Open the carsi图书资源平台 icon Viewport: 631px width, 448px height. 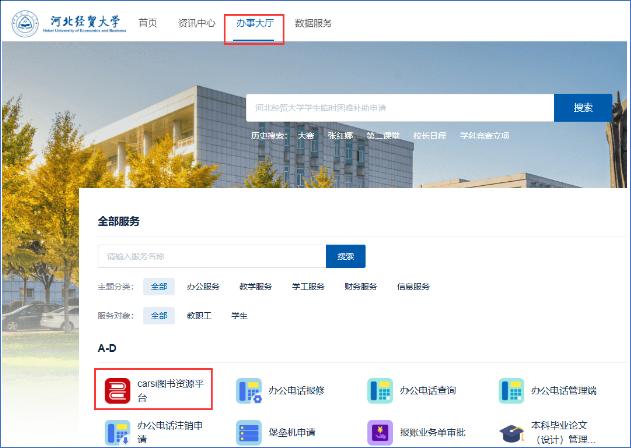tap(117, 390)
